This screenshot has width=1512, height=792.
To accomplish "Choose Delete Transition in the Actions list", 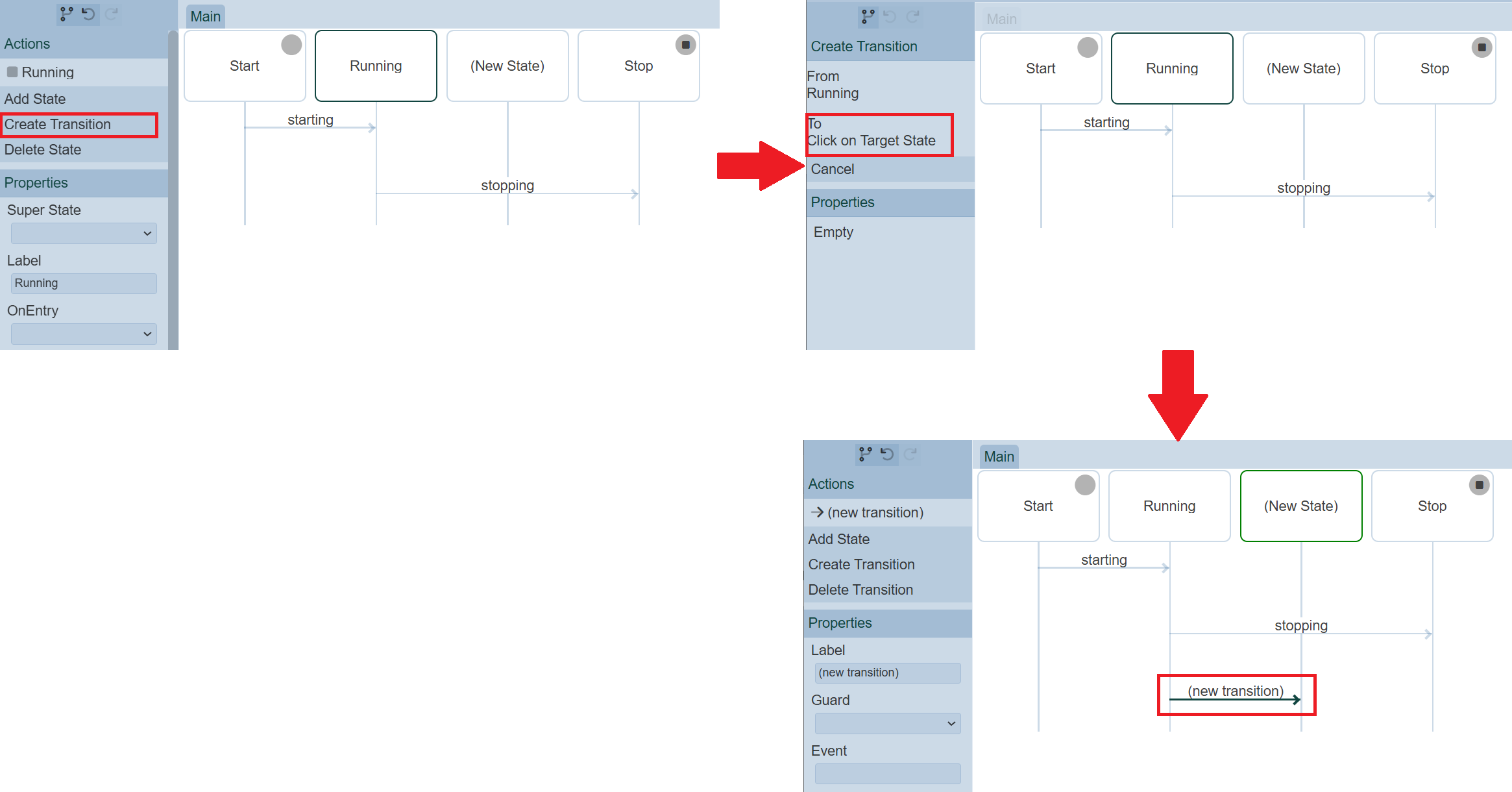I will click(860, 590).
